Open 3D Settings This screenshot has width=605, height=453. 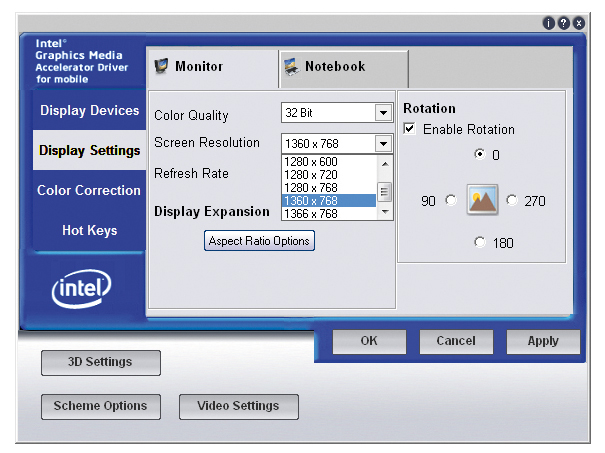click(101, 362)
